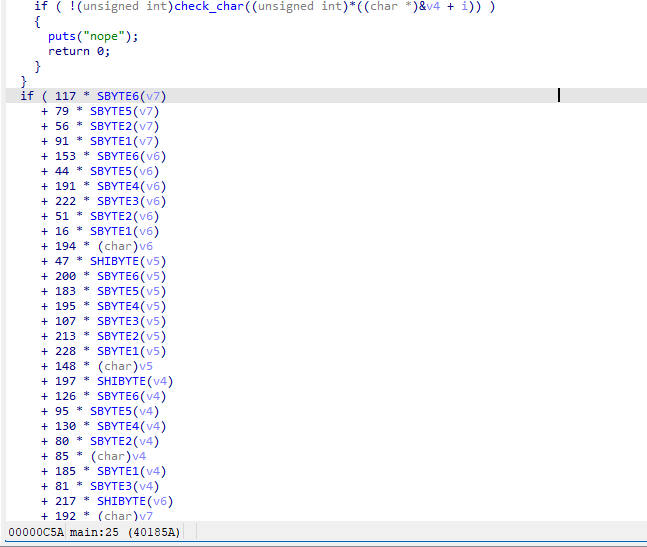Click the (40185A) address in status bar

(x=153, y=532)
